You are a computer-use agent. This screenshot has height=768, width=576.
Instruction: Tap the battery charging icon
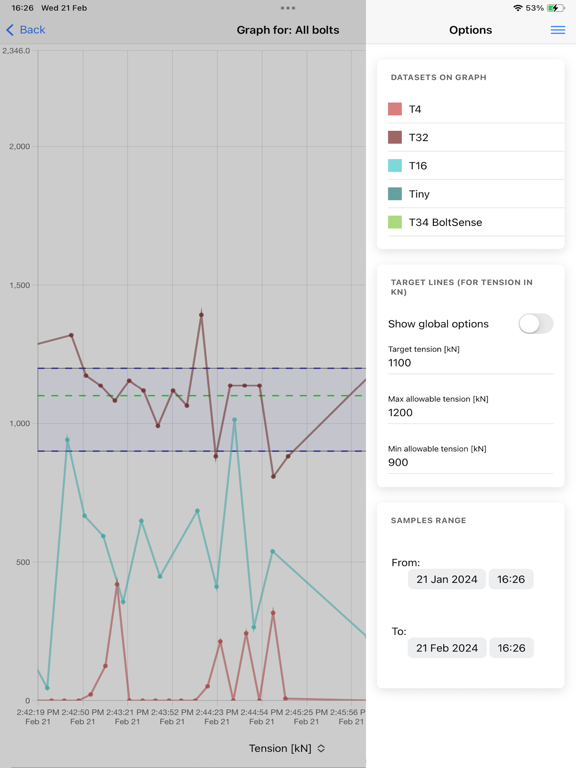click(x=555, y=8)
